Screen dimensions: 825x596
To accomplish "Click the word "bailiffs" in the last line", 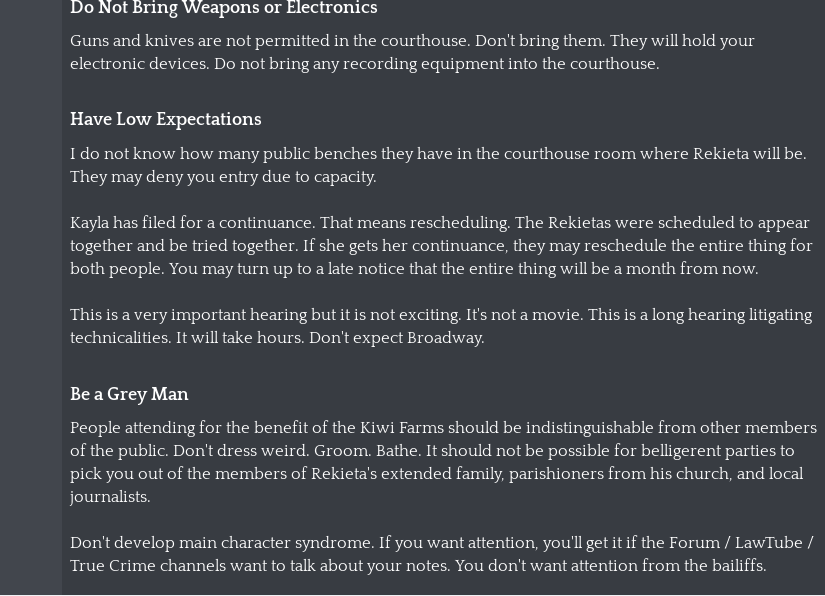I will point(736,566).
